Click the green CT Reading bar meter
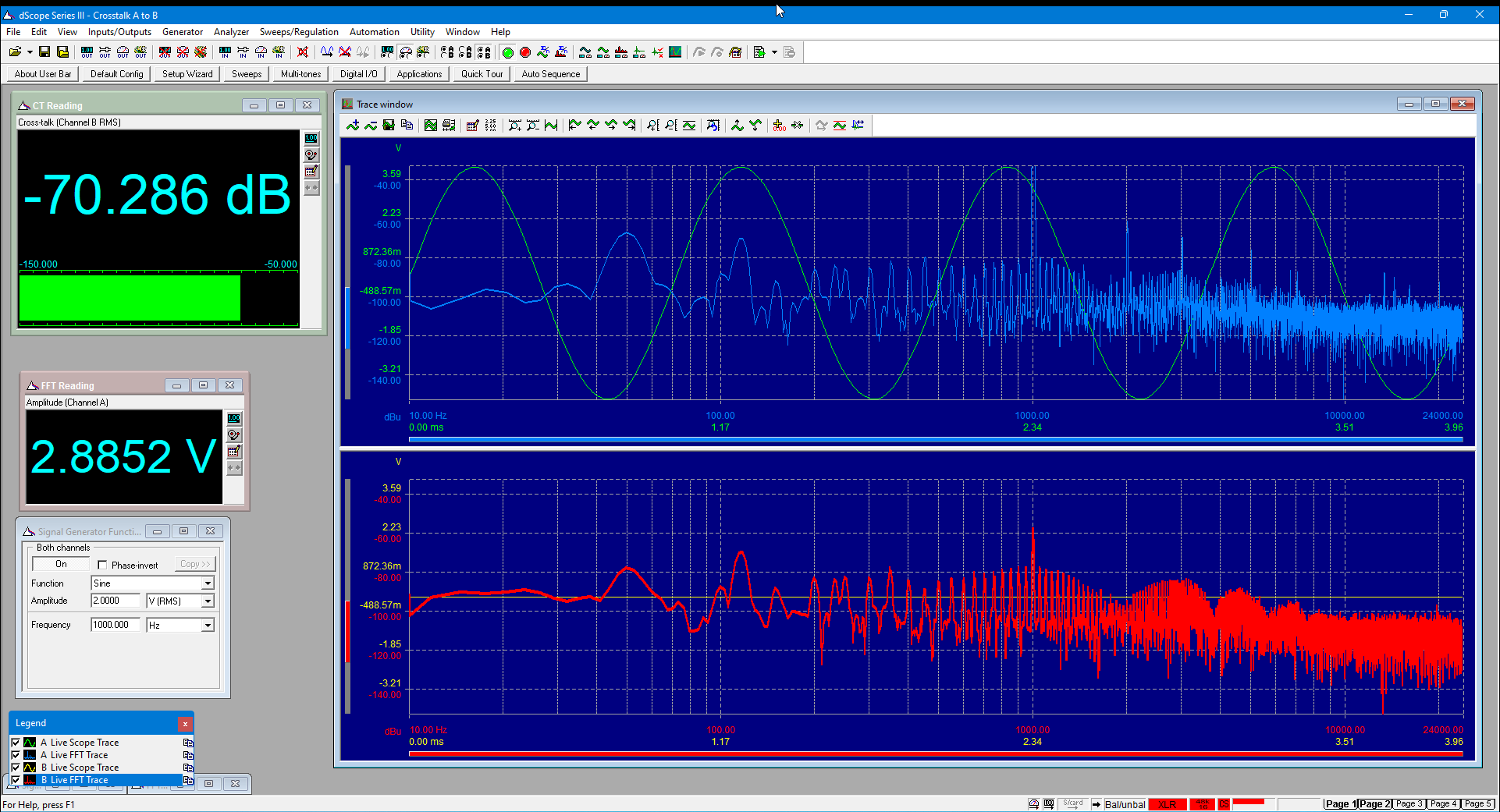 130,298
